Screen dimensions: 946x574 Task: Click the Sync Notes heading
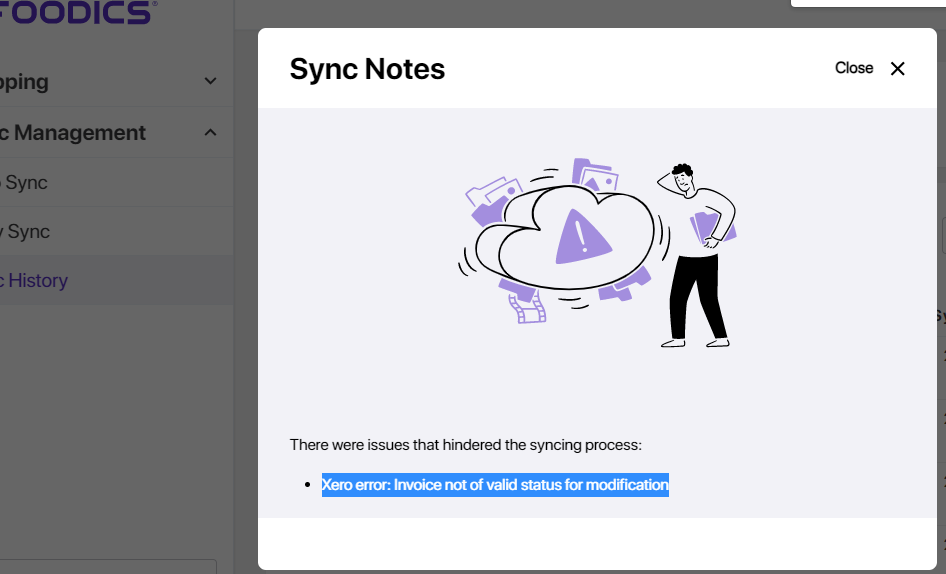[367, 69]
